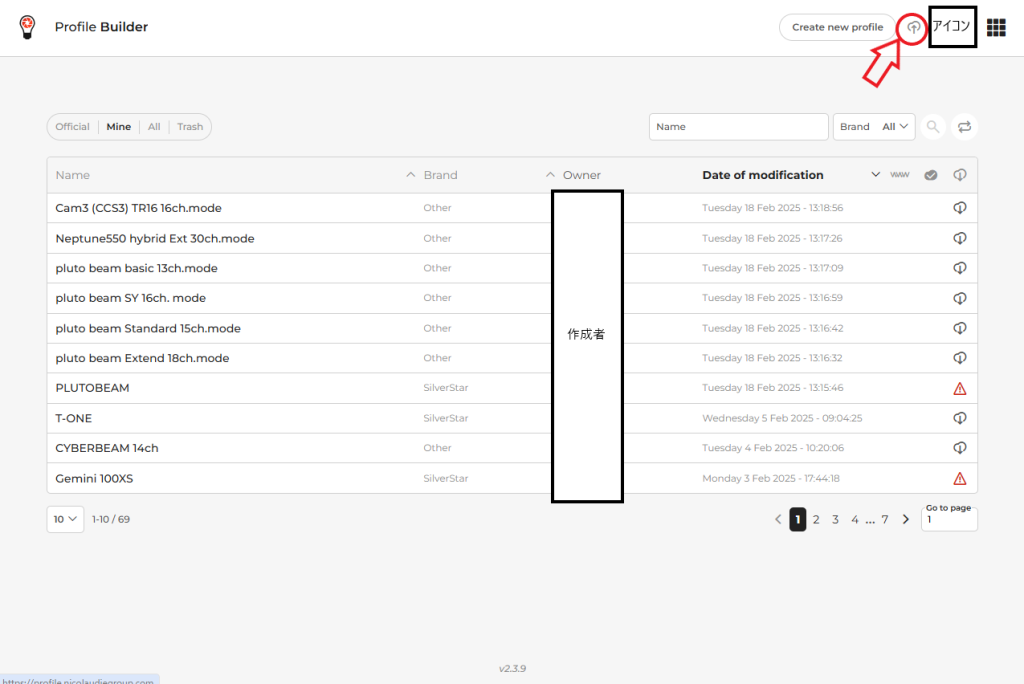Screen dimensions: 1024x684
Task: Click warning triangle on Gemini 100XS row
Action: click(x=959, y=478)
